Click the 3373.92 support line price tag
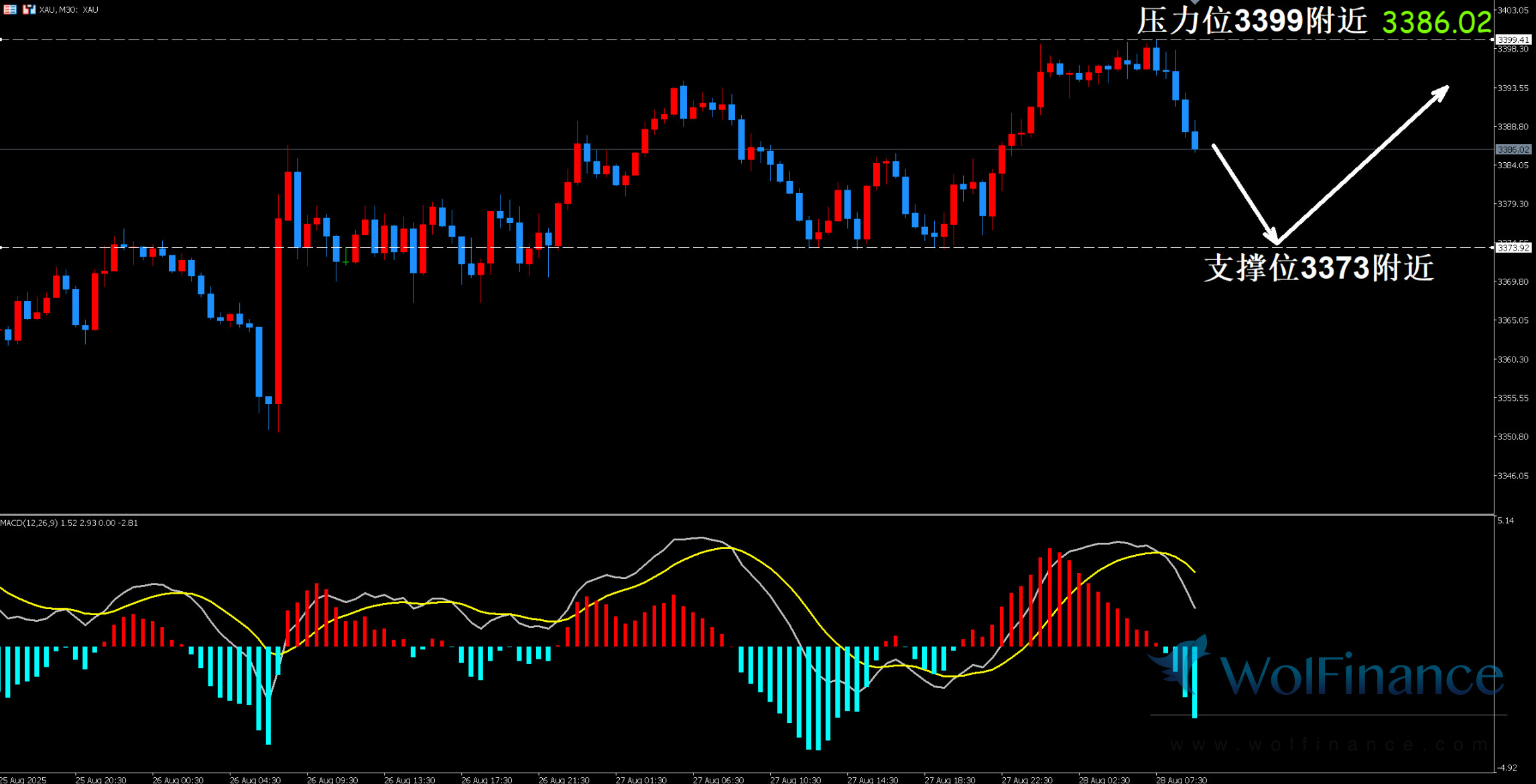The width and height of the screenshot is (1536, 784). point(1514,248)
